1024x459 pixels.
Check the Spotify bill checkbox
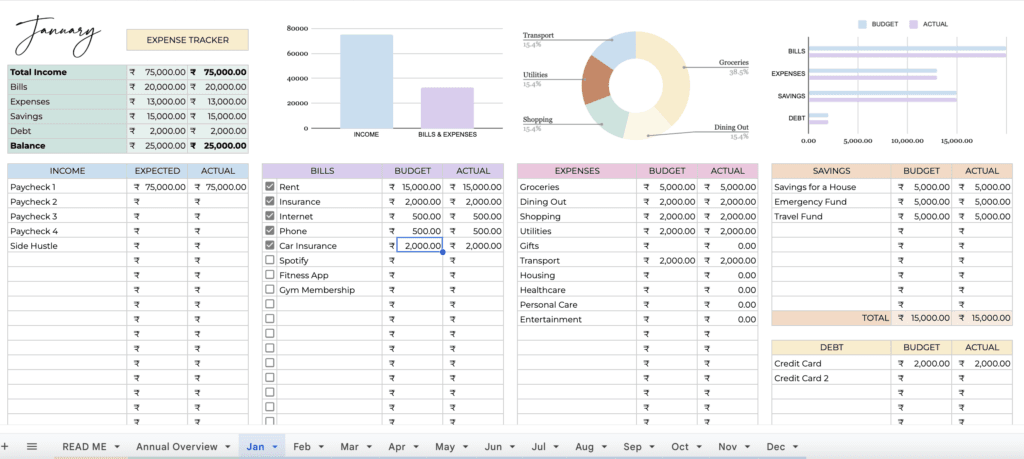(x=270, y=260)
